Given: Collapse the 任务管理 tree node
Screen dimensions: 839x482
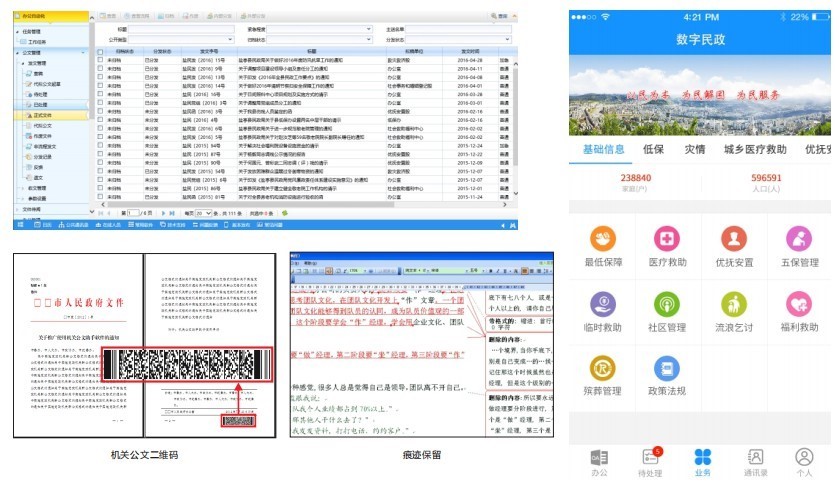Looking at the screenshot, I should (x=17, y=32).
